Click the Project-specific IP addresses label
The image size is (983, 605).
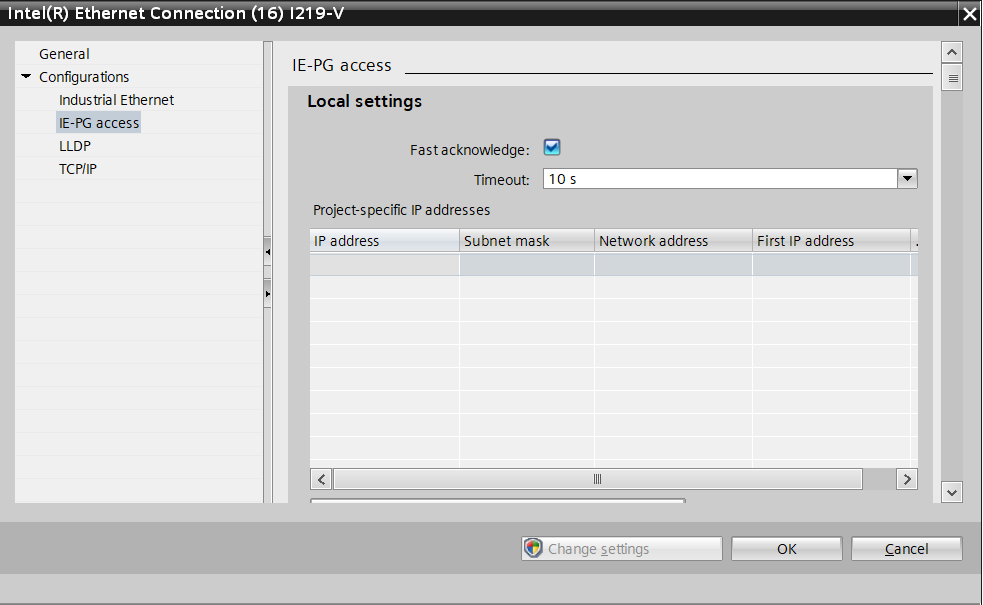tap(401, 210)
